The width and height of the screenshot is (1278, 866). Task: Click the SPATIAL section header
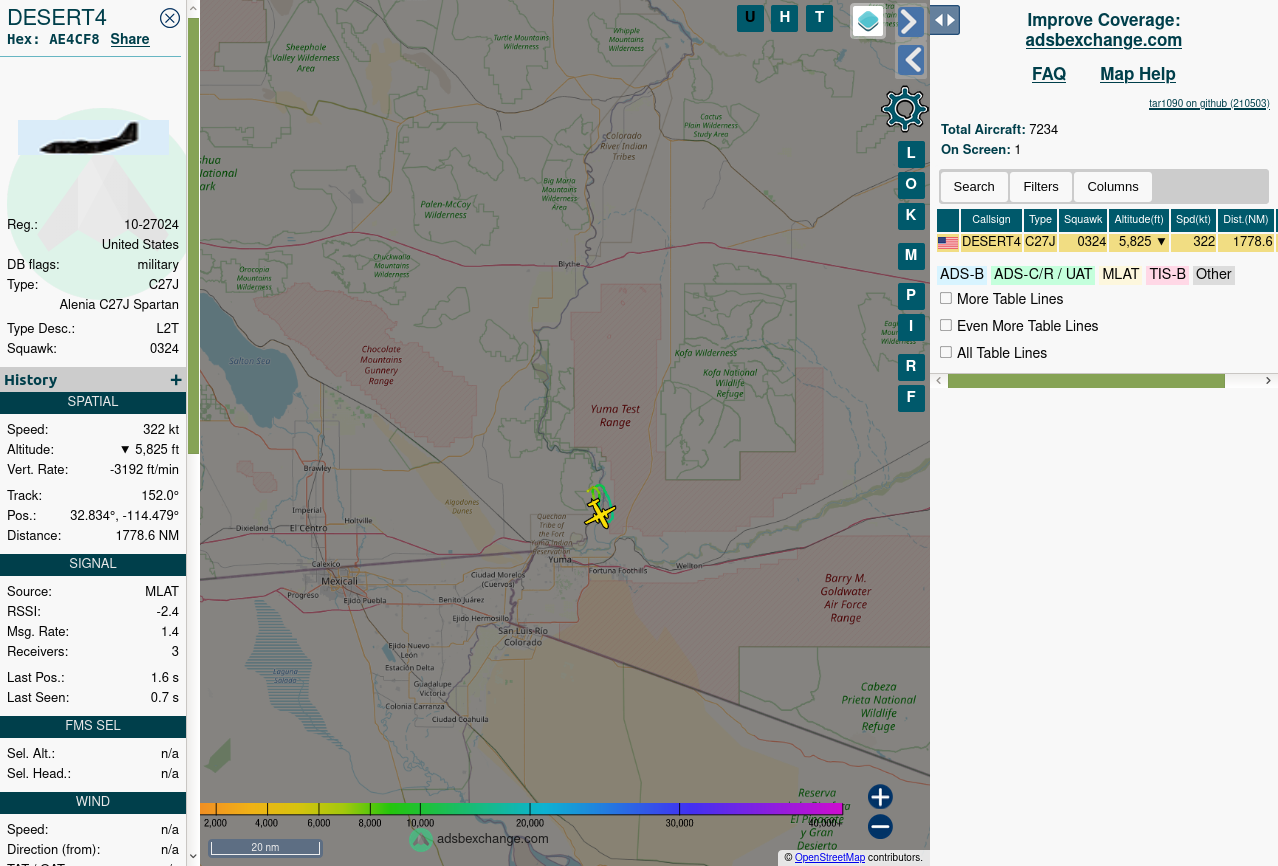click(x=93, y=402)
